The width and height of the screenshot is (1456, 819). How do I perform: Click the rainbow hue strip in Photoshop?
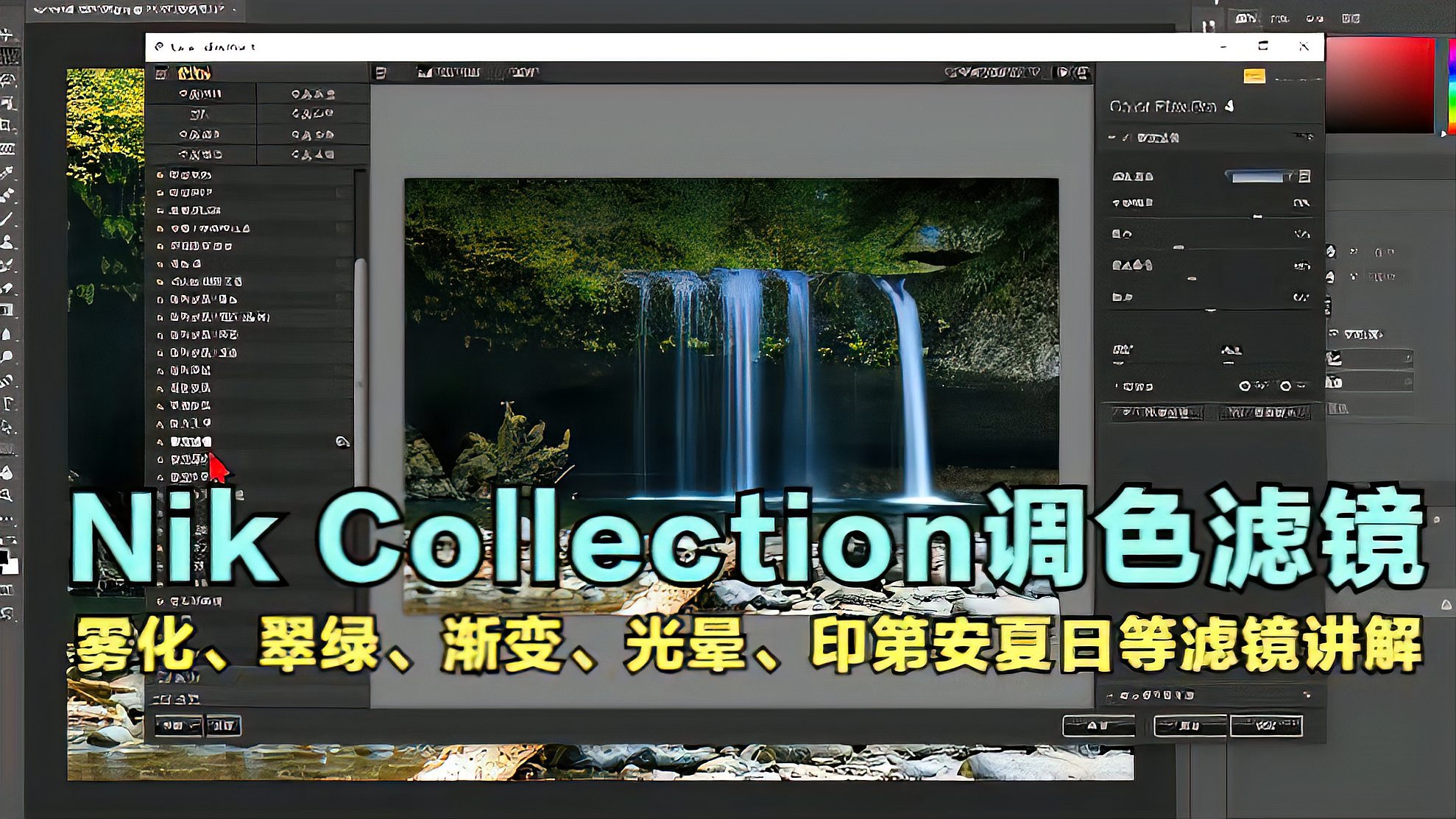tap(1451, 85)
